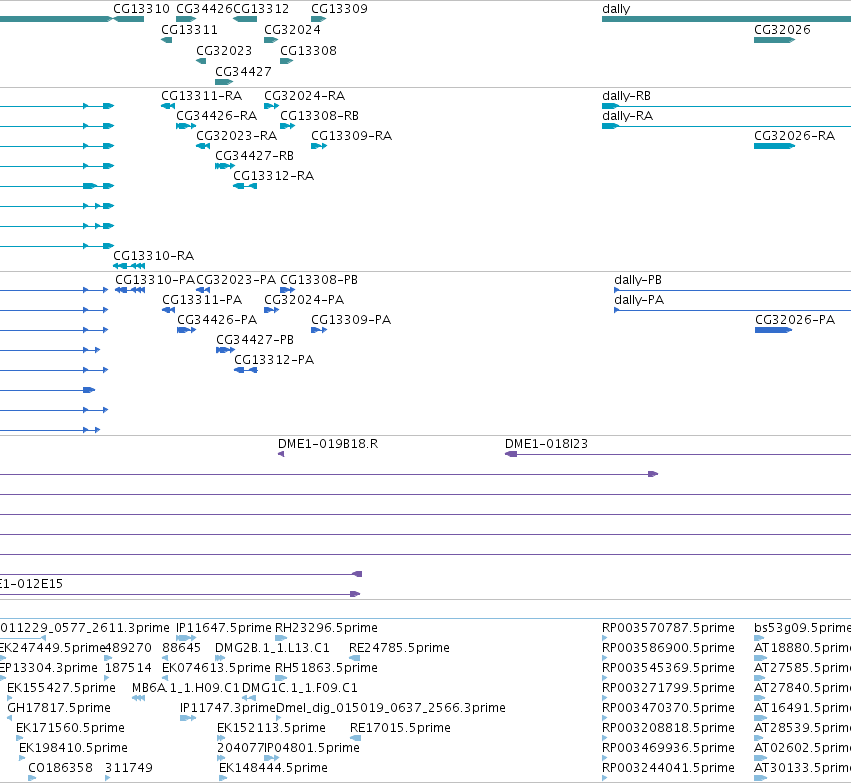Select the dally-RB transcript label
The width and height of the screenshot is (851, 783).
click(626, 96)
